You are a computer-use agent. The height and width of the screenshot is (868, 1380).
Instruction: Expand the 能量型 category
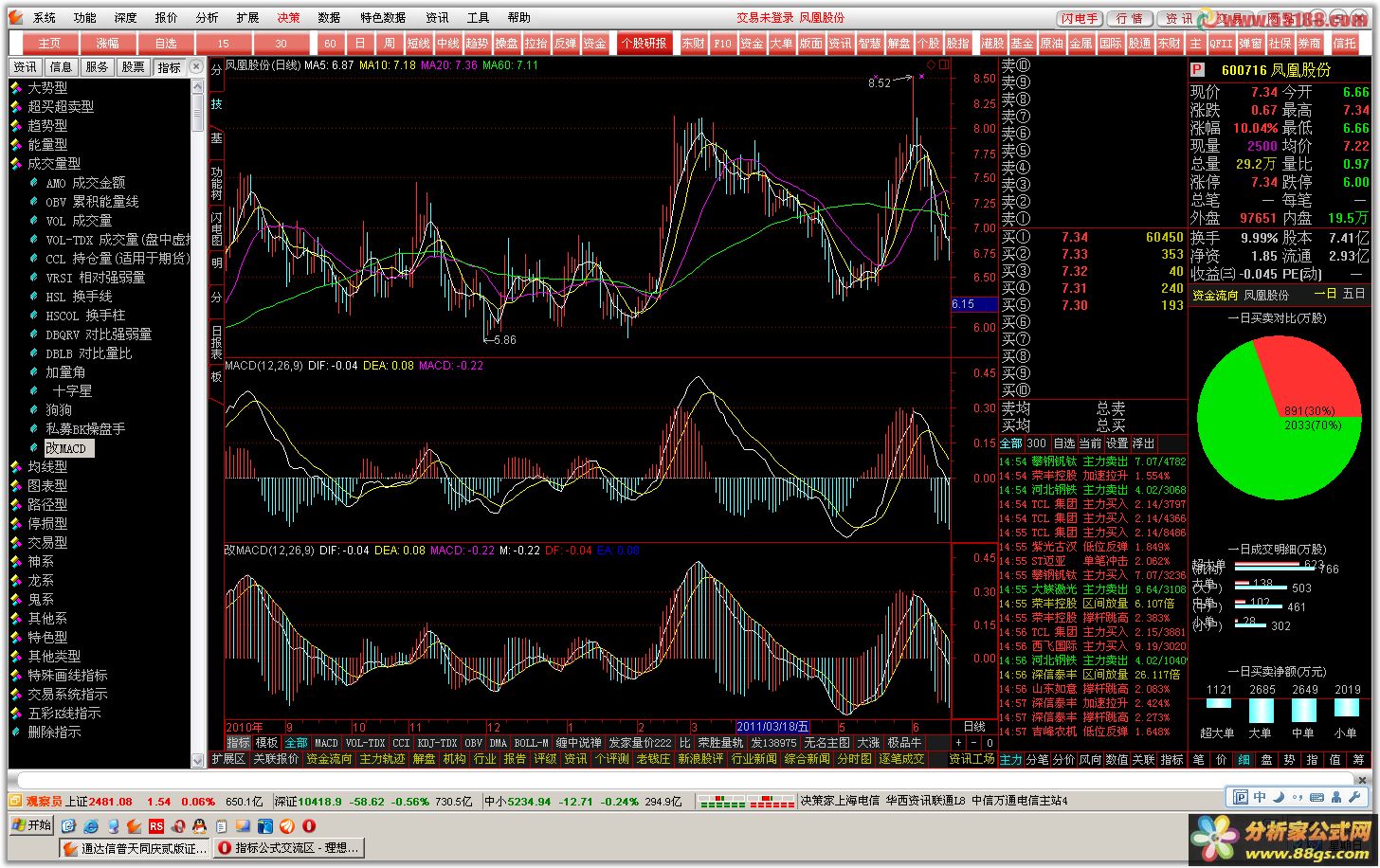click(x=47, y=144)
